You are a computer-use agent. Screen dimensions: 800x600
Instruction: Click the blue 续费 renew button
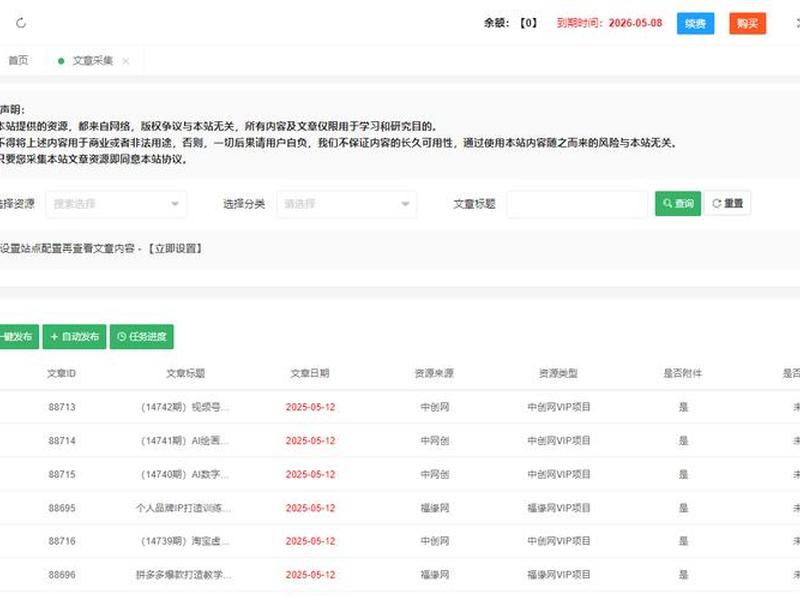point(695,23)
